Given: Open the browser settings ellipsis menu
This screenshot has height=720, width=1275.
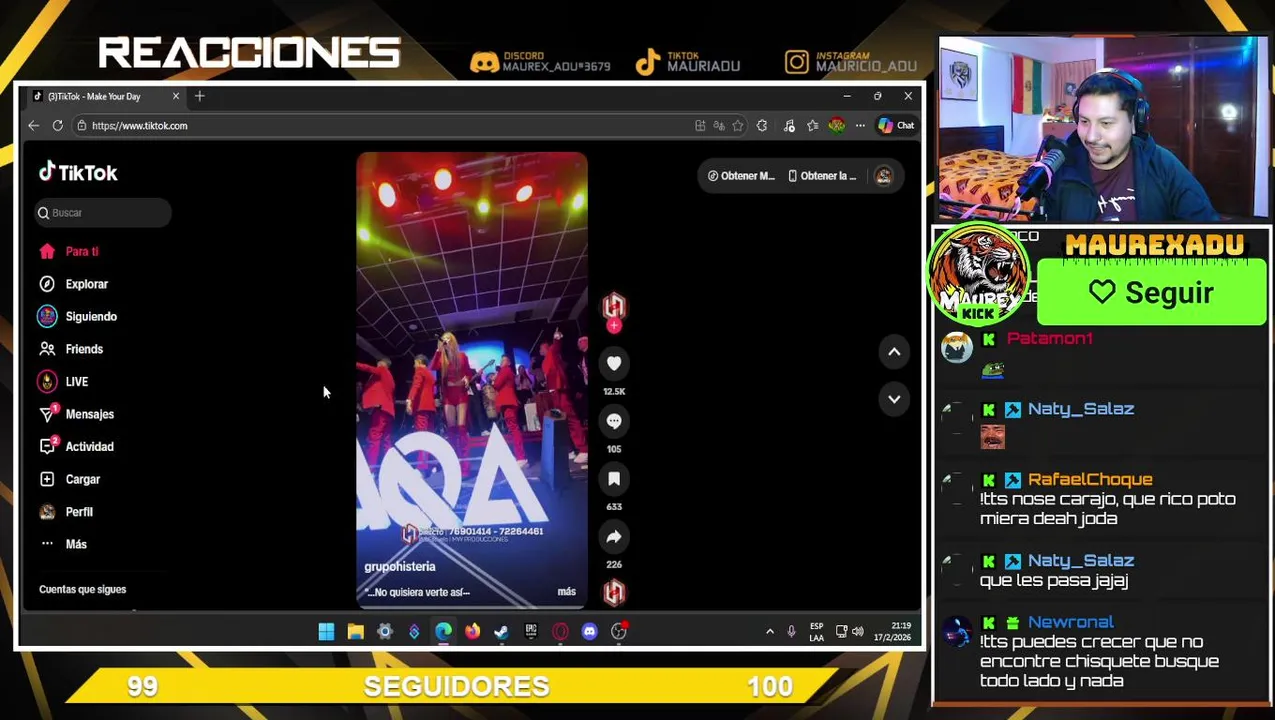Looking at the screenshot, I should [x=860, y=126].
